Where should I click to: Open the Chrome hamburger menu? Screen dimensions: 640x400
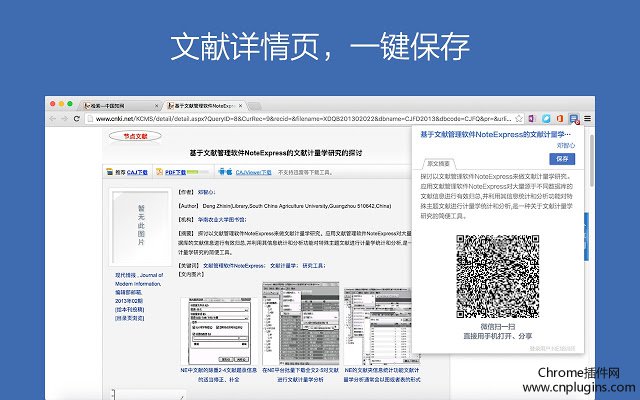588,119
